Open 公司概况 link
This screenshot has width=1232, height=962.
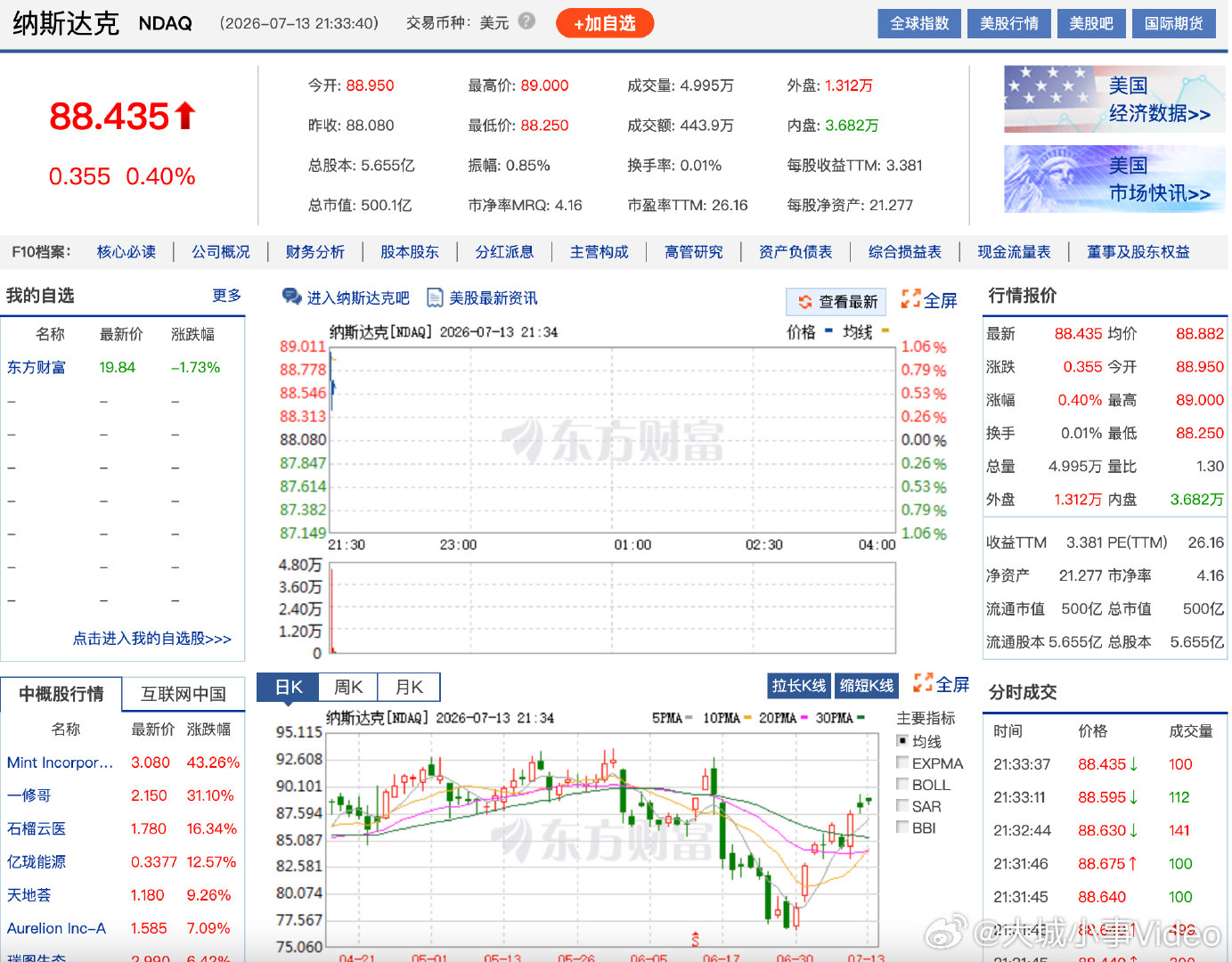221,252
